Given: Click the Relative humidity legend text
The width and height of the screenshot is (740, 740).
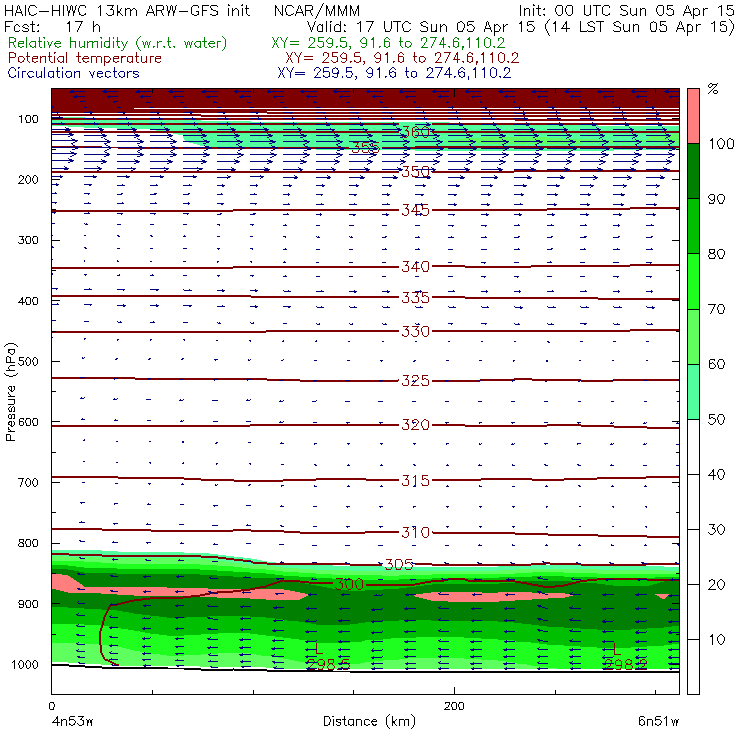Looking at the screenshot, I should coord(118,43).
